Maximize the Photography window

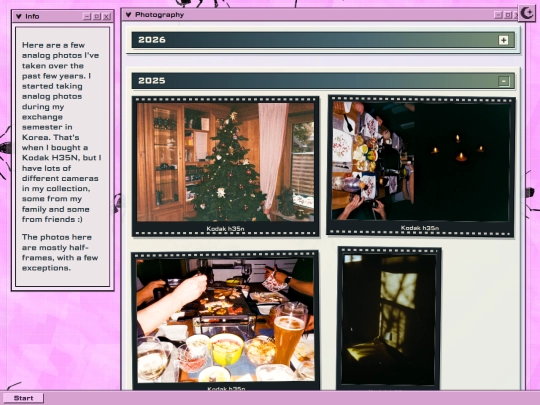click(x=508, y=15)
